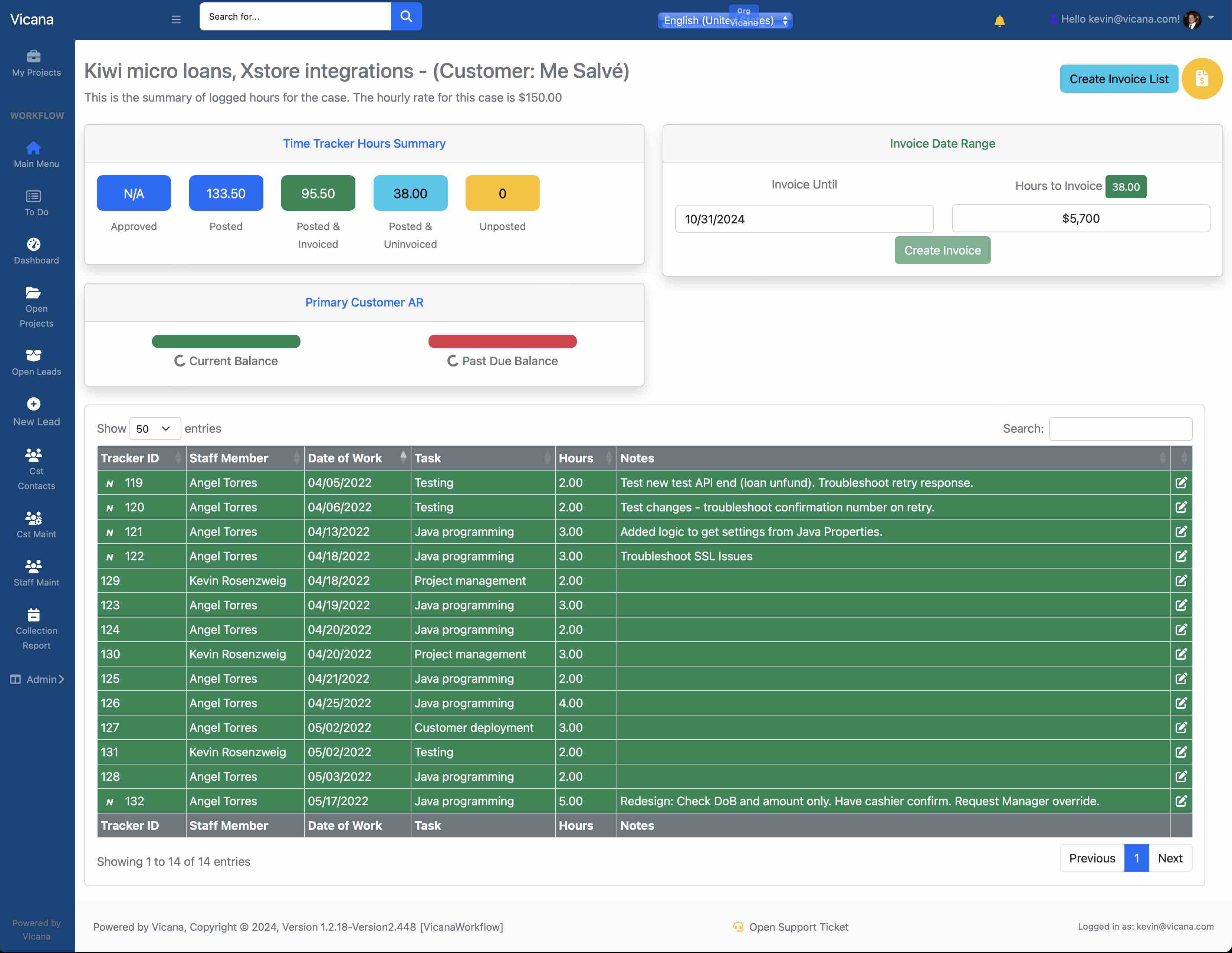This screenshot has height=953, width=1232.
Task: Click the green Current Balance bar
Action: point(226,341)
